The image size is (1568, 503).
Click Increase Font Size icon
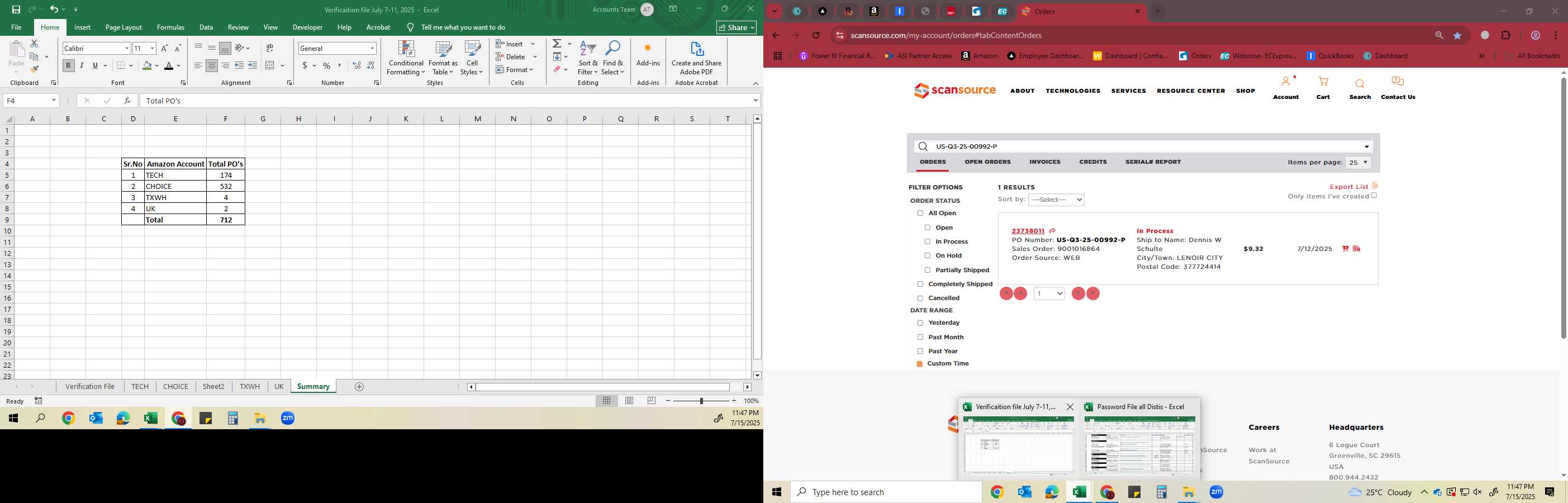[x=164, y=48]
